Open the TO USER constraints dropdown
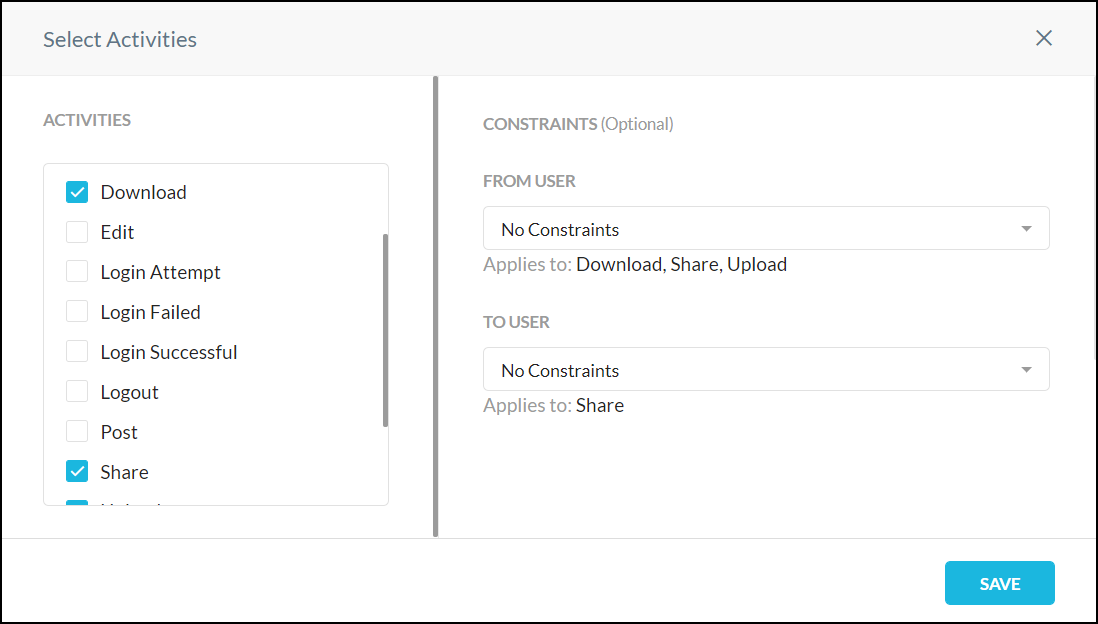 [x=766, y=369]
